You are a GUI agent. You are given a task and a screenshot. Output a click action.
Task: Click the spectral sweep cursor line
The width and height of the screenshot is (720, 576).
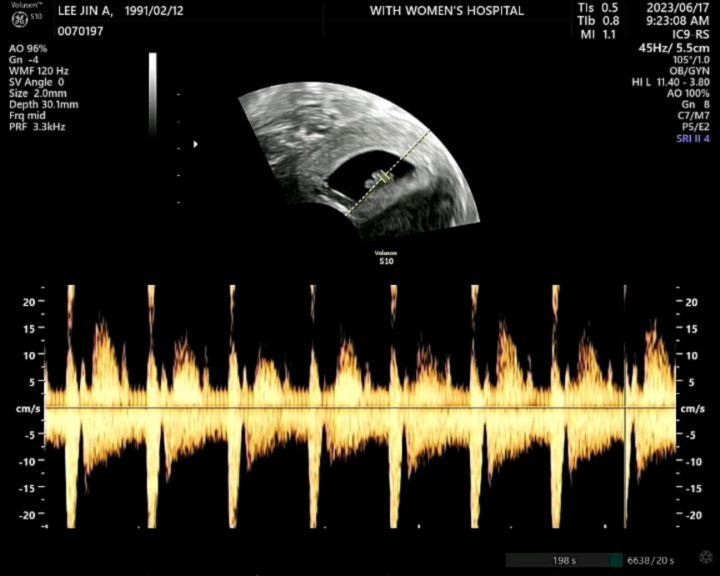[x=625, y=406]
